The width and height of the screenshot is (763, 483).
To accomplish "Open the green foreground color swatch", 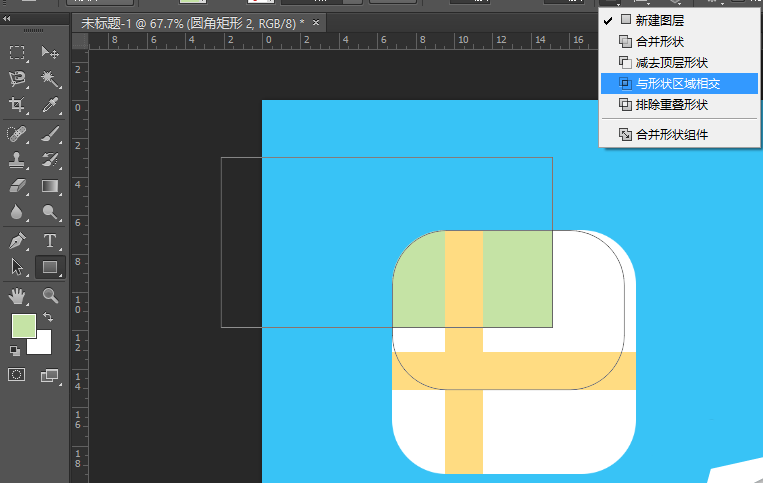I will pyautogui.click(x=22, y=325).
